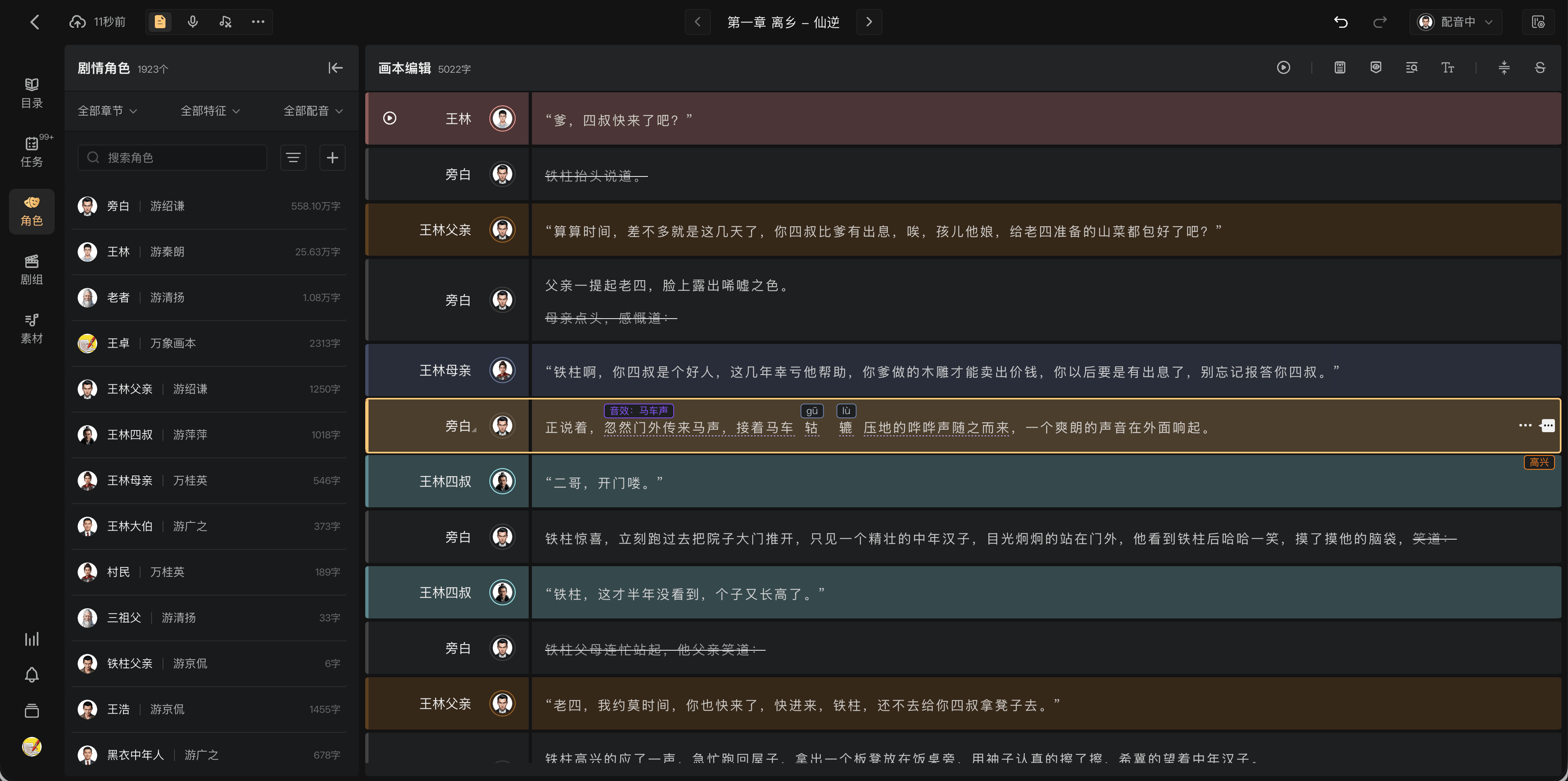Click the play preview icon in the editor toolbar
Image resolution: width=1568 pixels, height=781 pixels.
(1283, 67)
